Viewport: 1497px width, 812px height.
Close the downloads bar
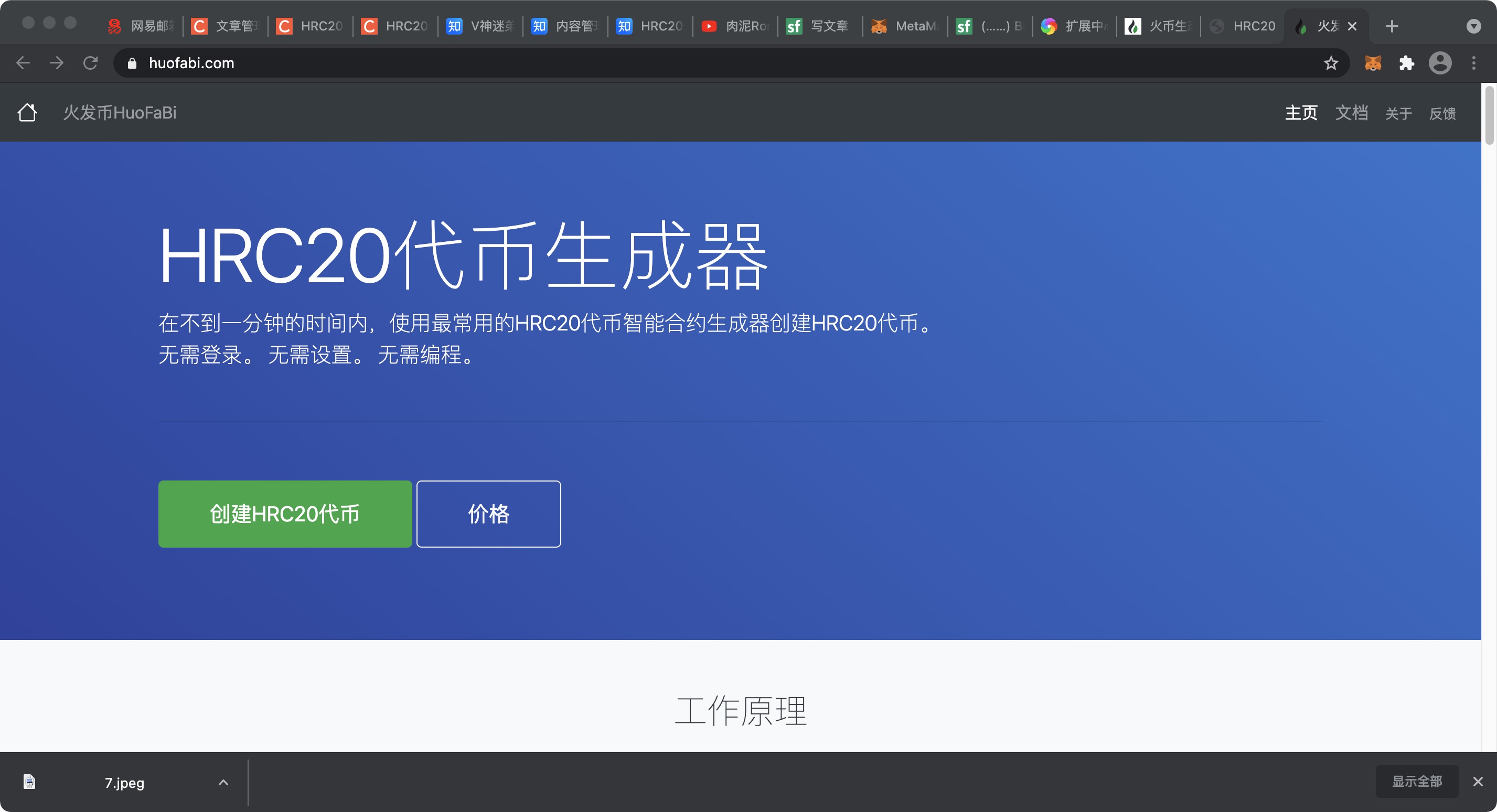point(1478,782)
